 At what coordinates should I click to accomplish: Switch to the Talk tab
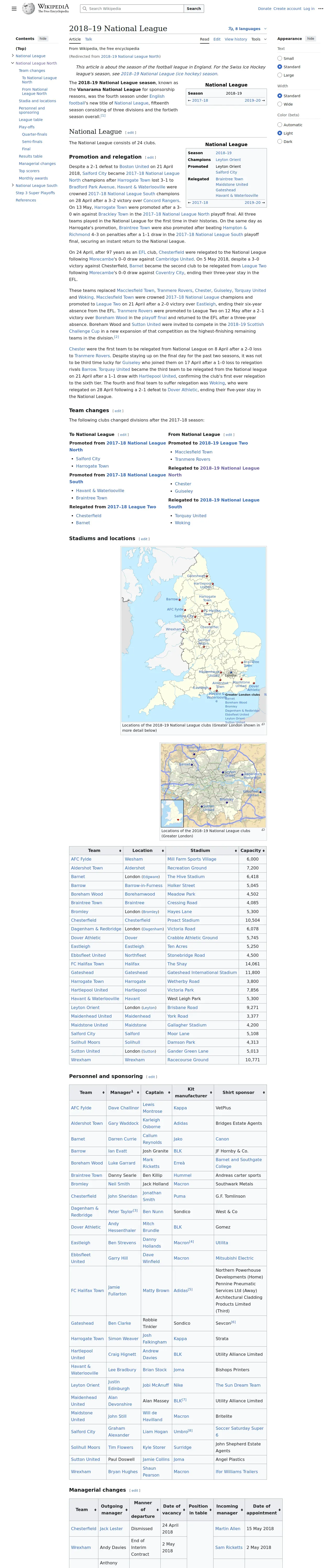pos(88,39)
